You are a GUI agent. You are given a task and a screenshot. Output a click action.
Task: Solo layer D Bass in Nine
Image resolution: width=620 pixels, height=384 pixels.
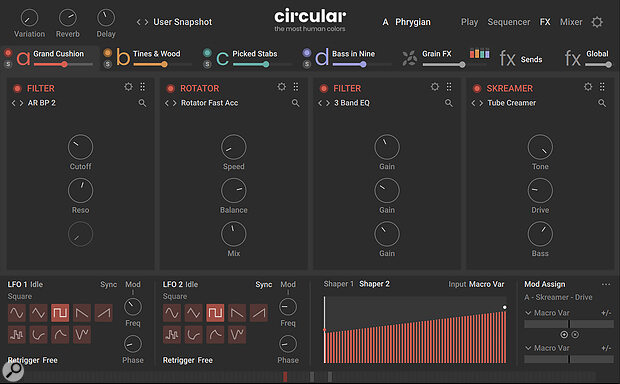(x=307, y=64)
